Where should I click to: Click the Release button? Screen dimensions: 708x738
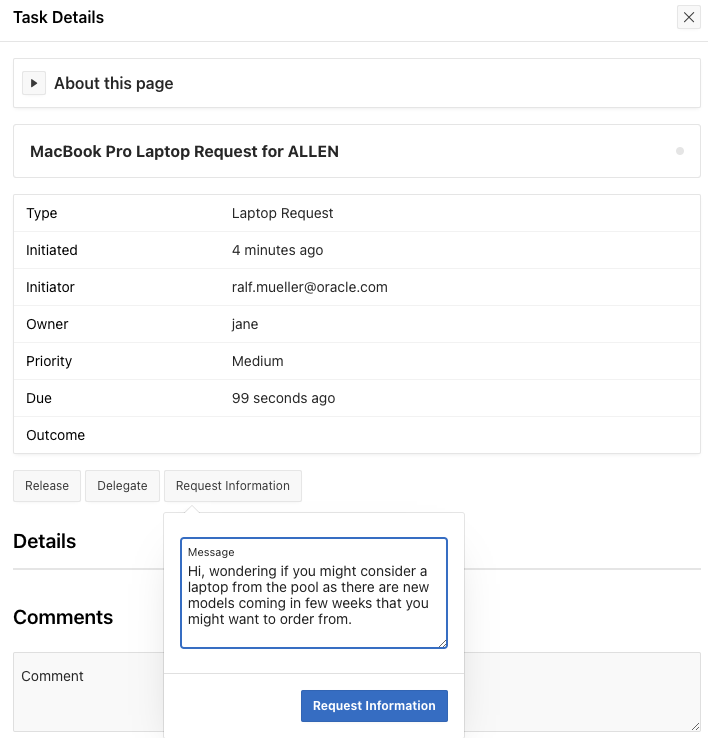tap(47, 486)
